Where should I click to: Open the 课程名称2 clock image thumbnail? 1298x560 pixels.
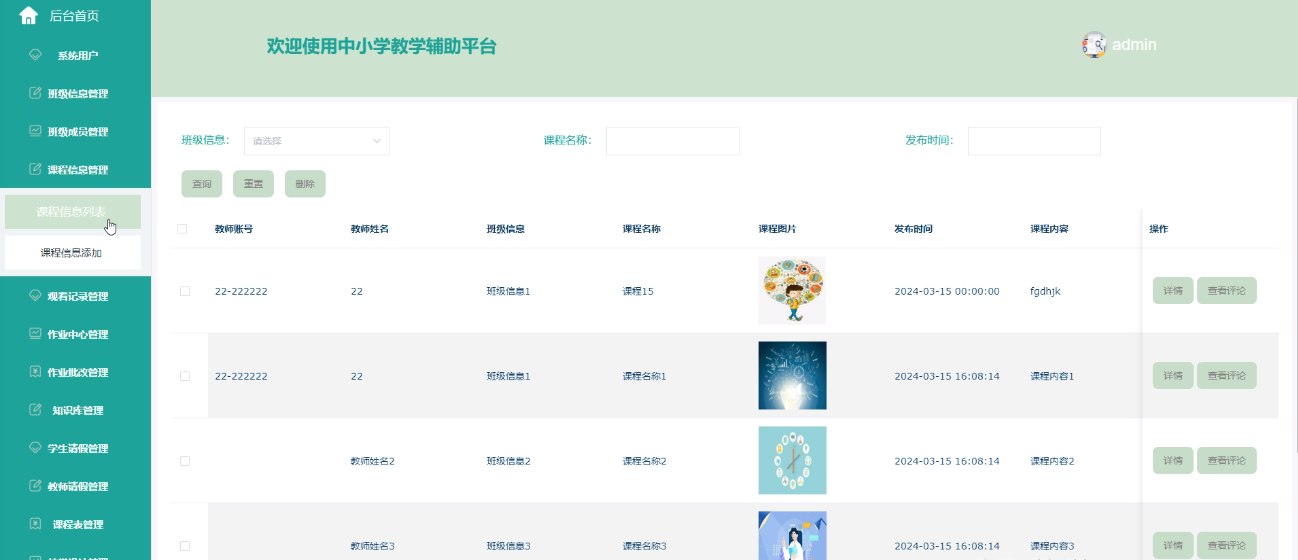click(x=792, y=461)
